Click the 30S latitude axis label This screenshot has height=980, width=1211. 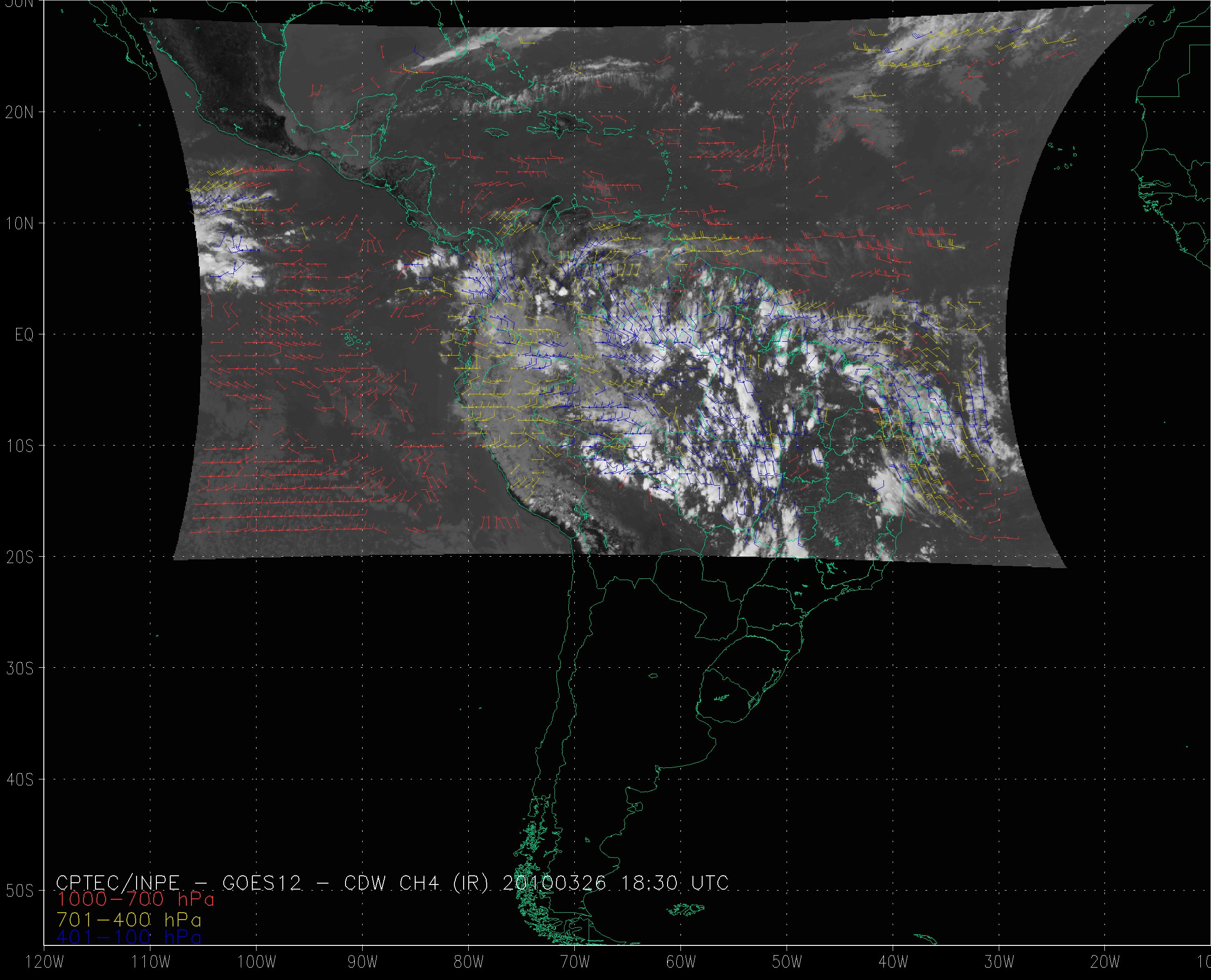19,668
